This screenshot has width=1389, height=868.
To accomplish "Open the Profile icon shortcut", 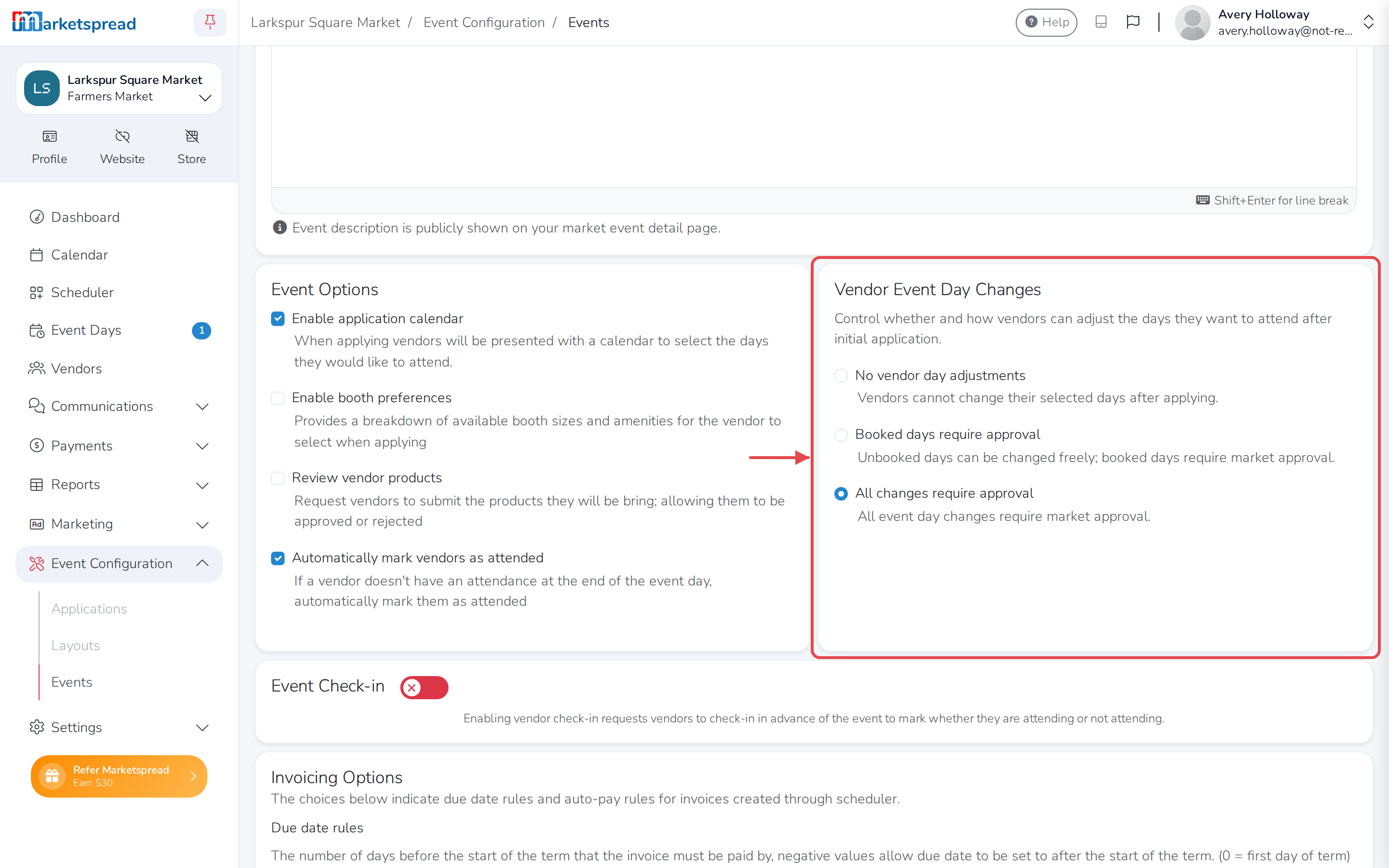I will click(x=49, y=147).
